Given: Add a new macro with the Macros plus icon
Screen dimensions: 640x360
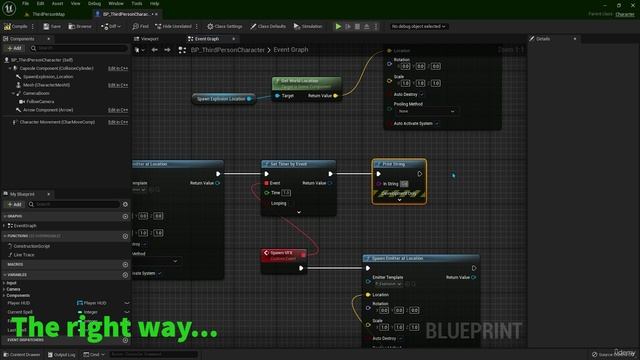Looking at the screenshot, I should coord(125,264).
